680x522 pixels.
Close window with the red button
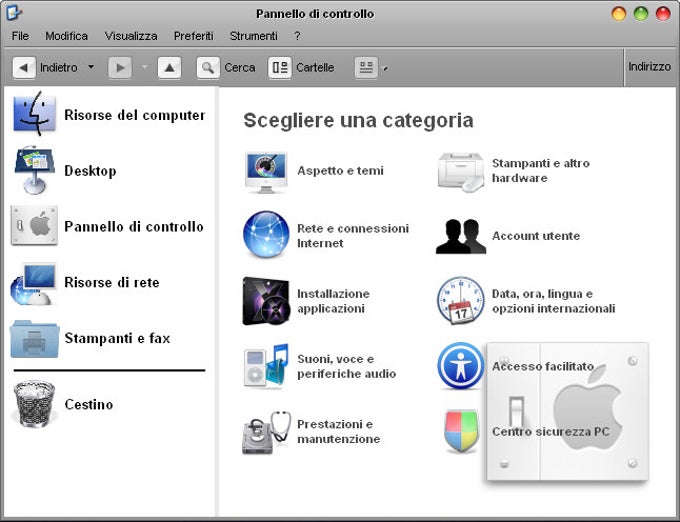(663, 13)
